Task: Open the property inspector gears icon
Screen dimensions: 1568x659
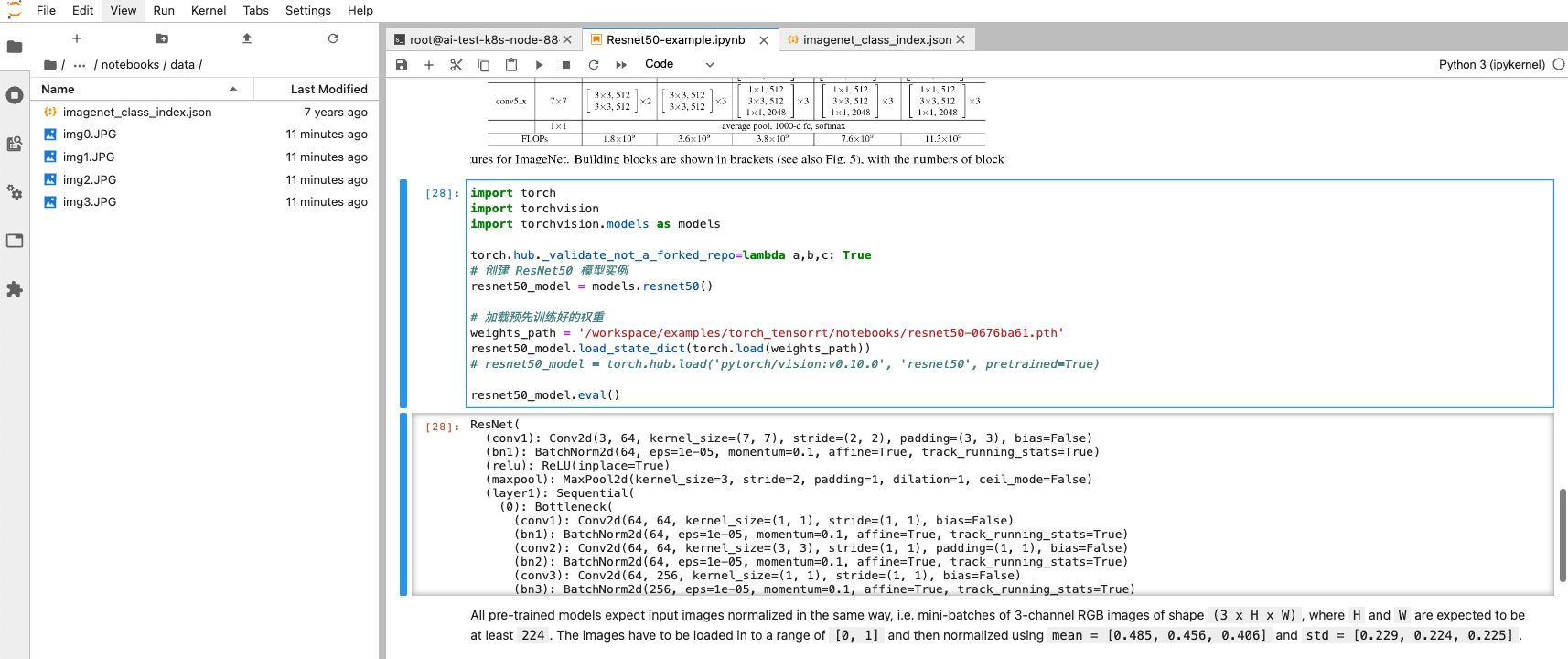Action: coord(15,192)
